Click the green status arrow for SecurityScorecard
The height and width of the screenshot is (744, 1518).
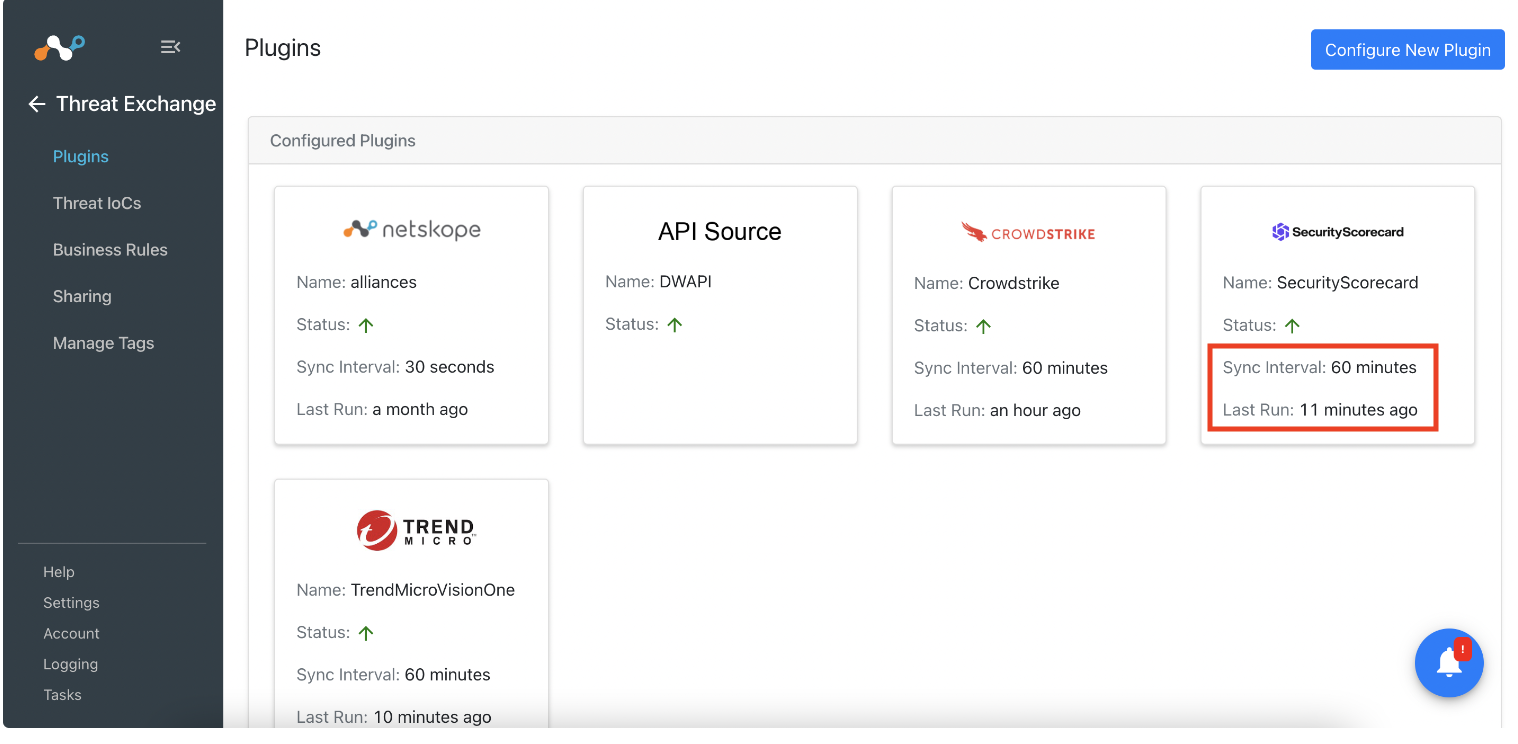[1292, 326]
